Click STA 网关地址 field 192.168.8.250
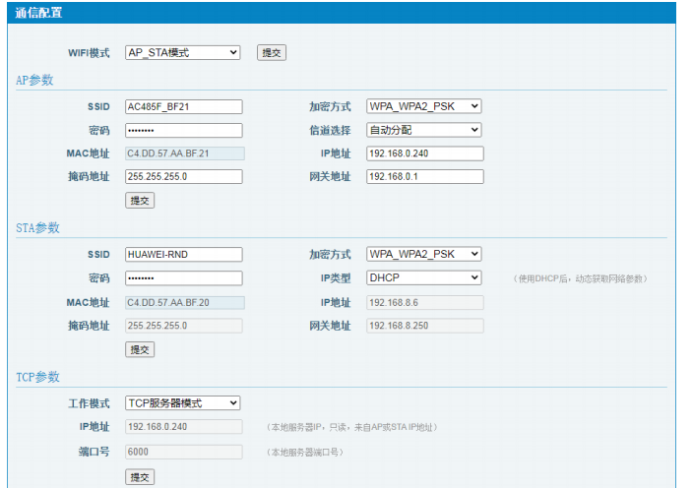Screen dimensions: 692x488 (424, 326)
